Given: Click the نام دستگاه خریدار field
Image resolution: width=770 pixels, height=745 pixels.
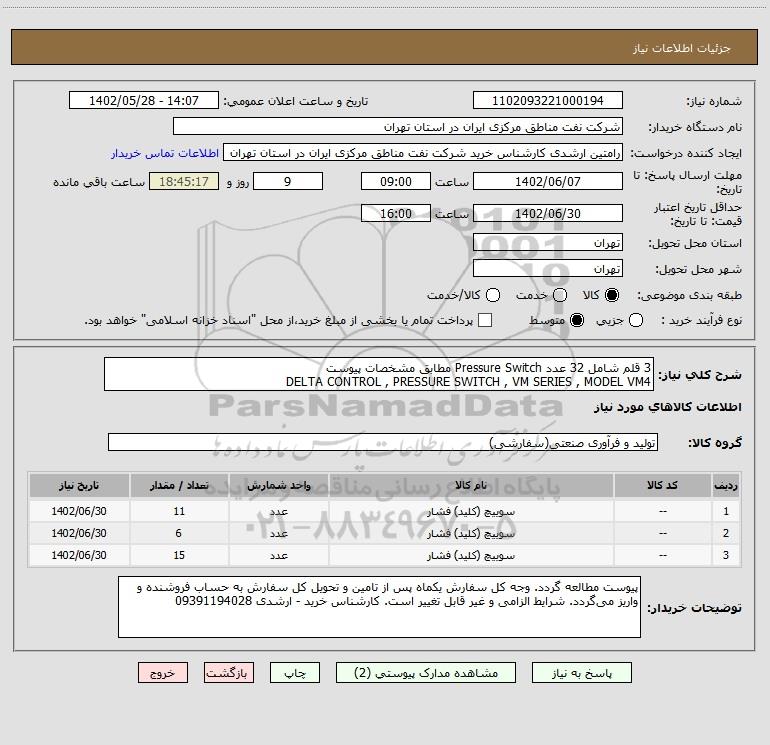Looking at the screenshot, I should 398,126.
